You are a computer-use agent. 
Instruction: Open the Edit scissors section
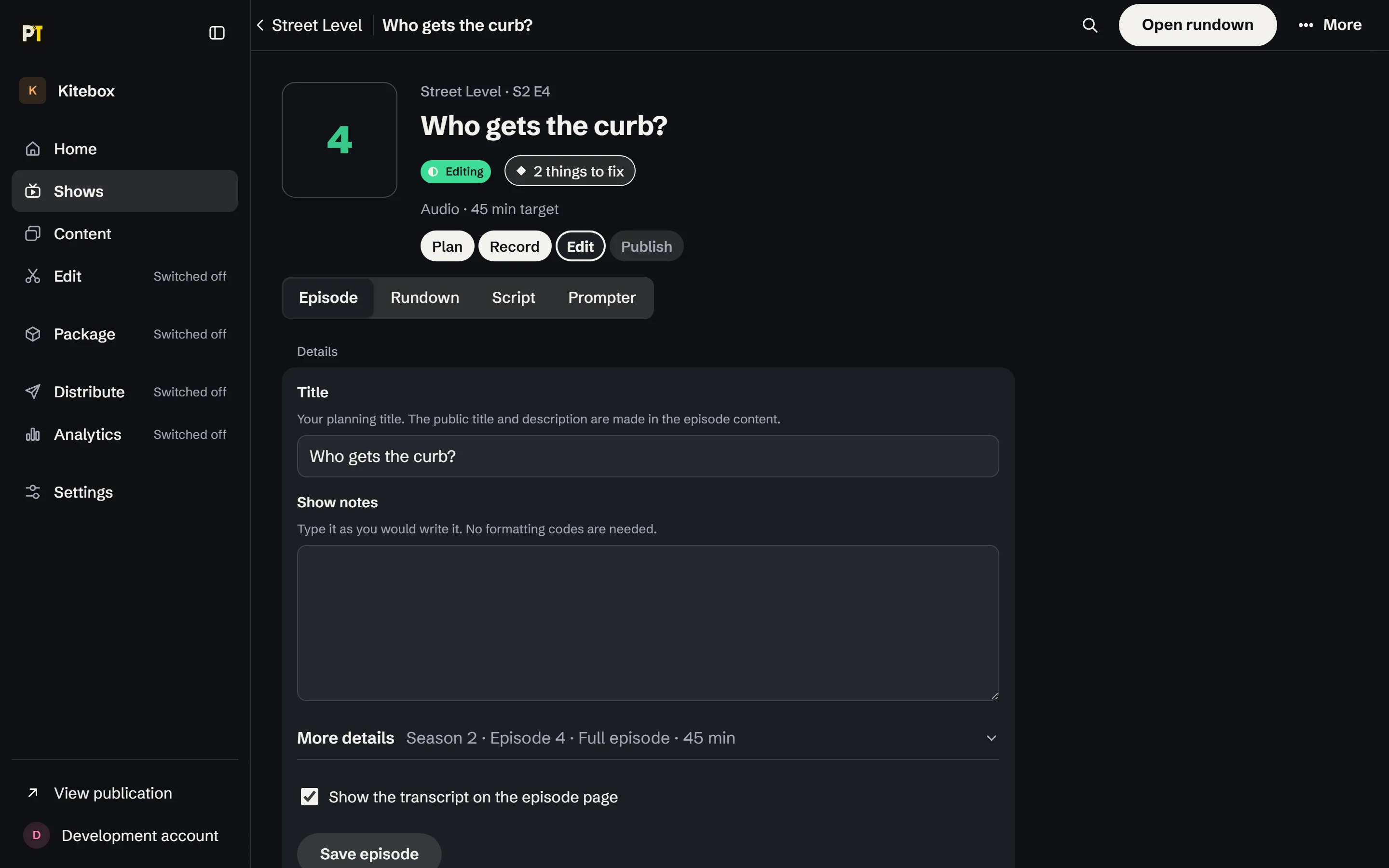click(124, 276)
